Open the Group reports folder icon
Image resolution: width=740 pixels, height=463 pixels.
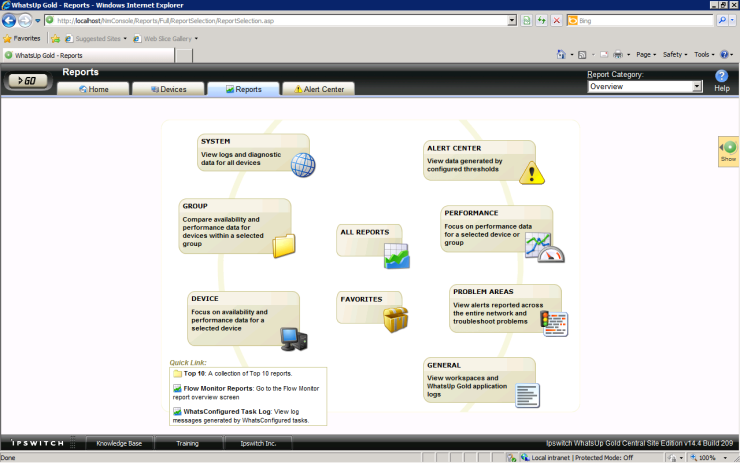284,246
